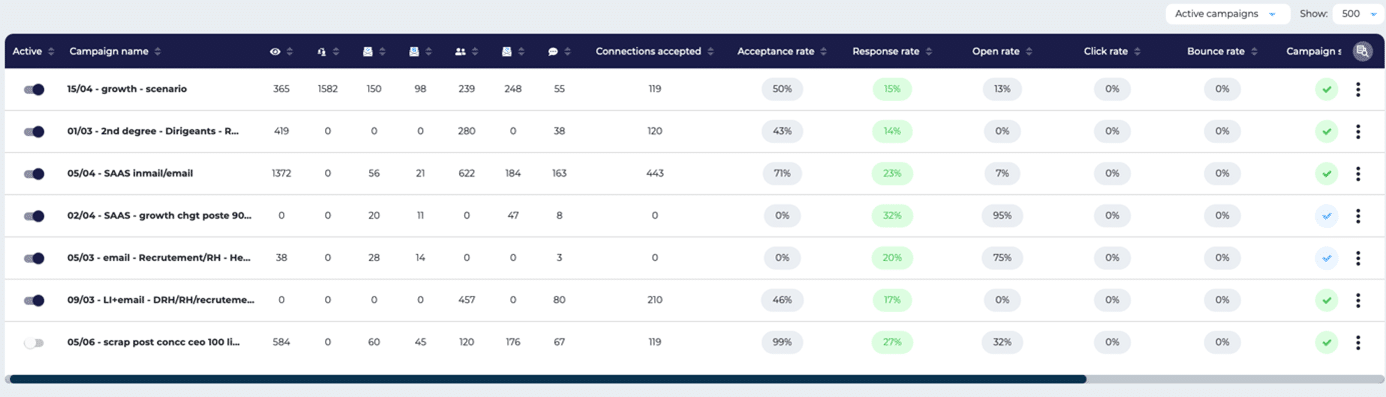Viewport: 1386px width, 397px height.
Task: Click blue status check for 02/04 SAAS growth
Action: click(1327, 216)
